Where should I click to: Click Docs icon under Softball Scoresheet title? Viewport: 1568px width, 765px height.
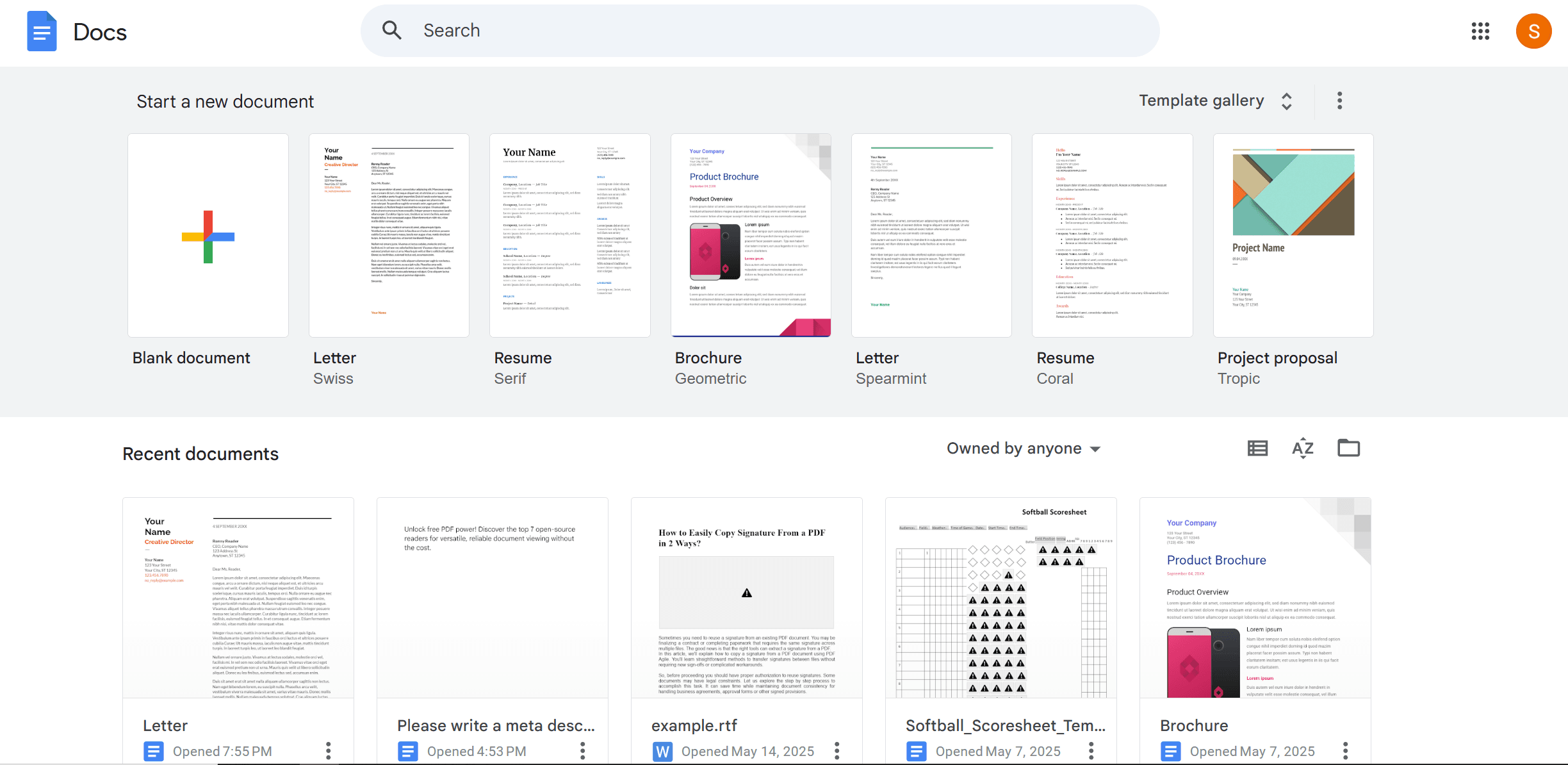917,751
